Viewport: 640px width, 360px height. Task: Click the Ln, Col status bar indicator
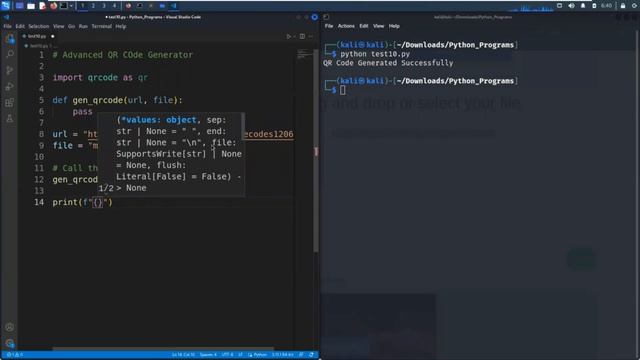(183, 355)
